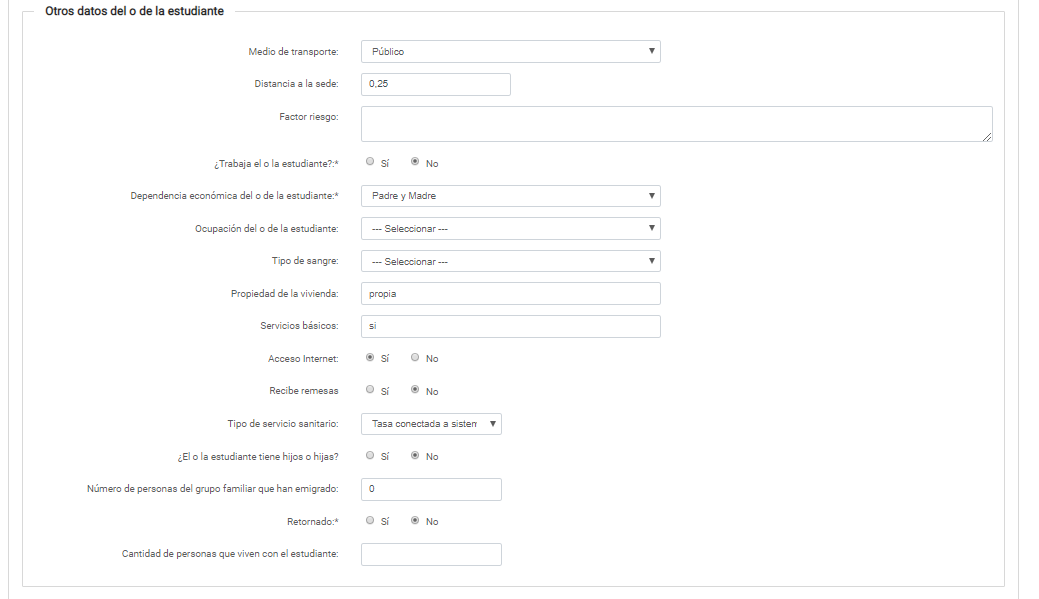
Task: Expand the Dependencia económica dropdown
Action: pos(510,196)
